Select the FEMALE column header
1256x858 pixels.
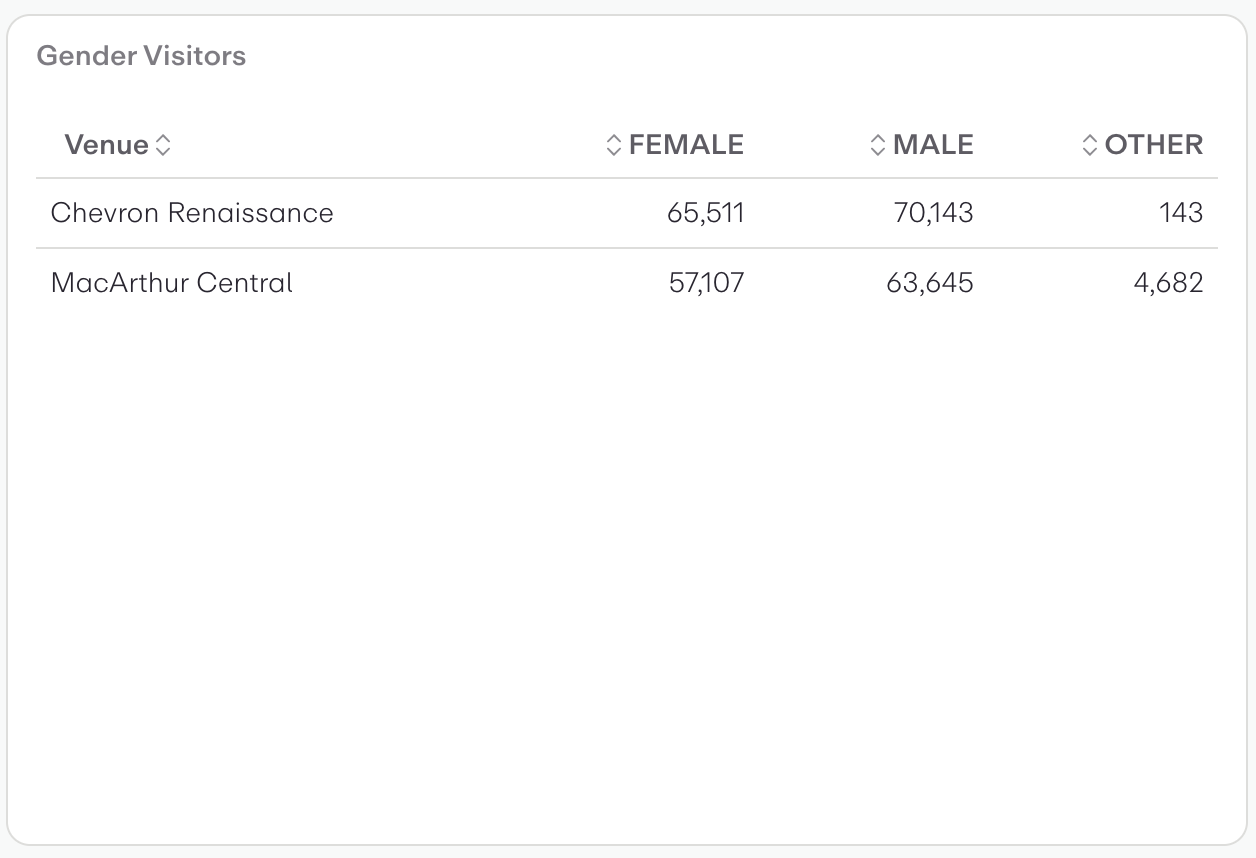point(685,144)
